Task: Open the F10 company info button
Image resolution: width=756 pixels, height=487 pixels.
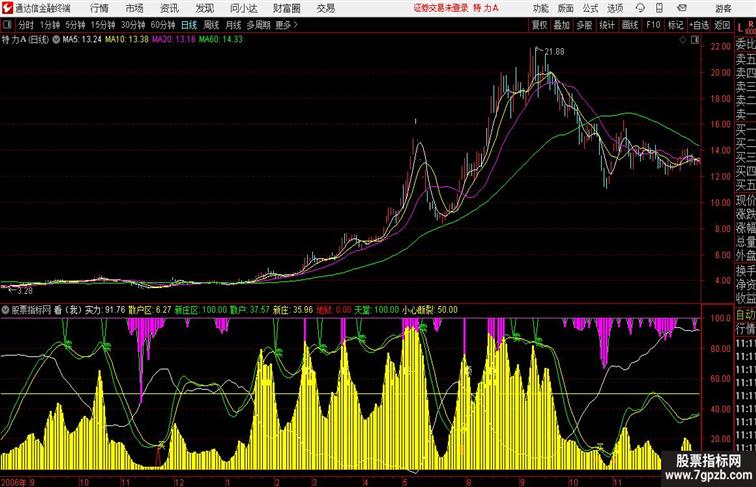Action: [x=653, y=25]
